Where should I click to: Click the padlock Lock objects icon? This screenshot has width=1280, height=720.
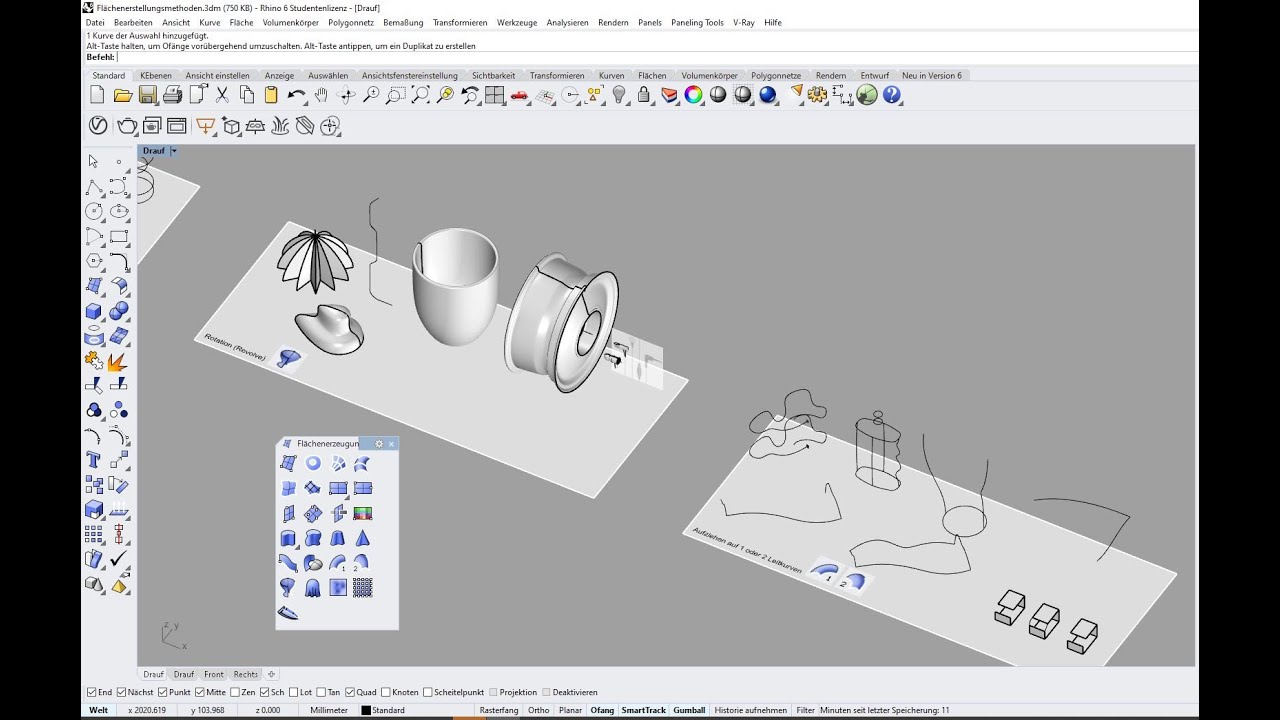(x=644, y=95)
